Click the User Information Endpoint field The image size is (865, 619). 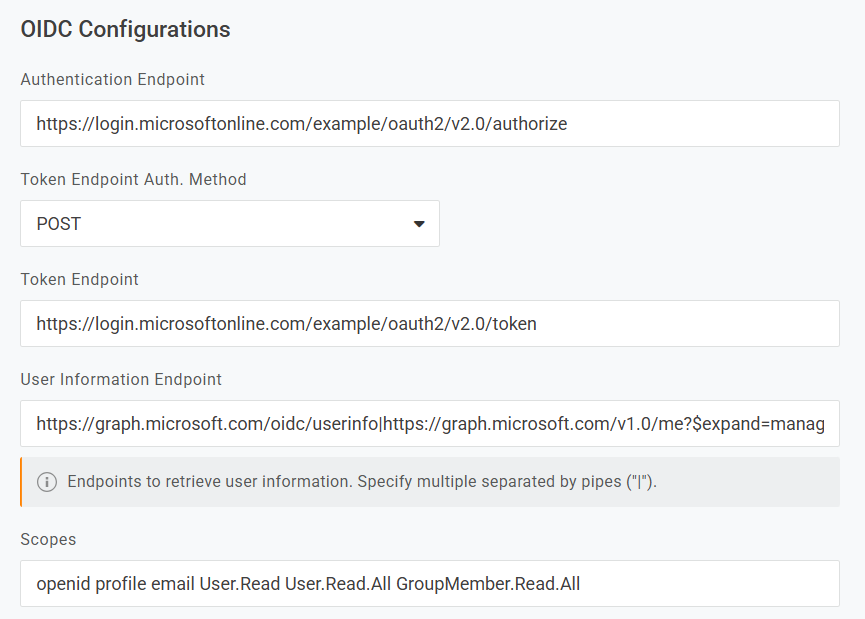click(x=430, y=424)
